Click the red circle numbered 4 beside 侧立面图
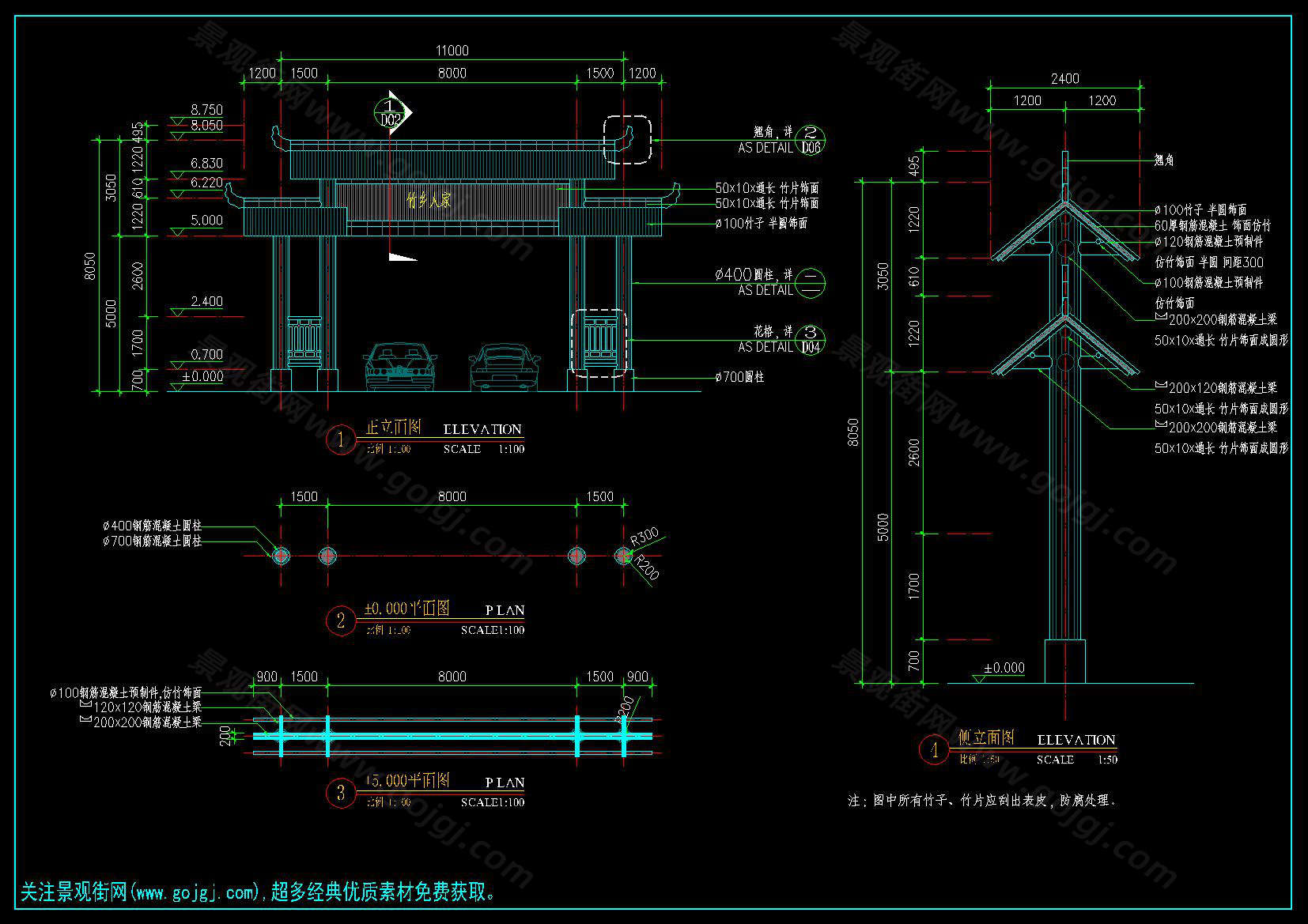This screenshot has width=1308, height=924. click(934, 749)
